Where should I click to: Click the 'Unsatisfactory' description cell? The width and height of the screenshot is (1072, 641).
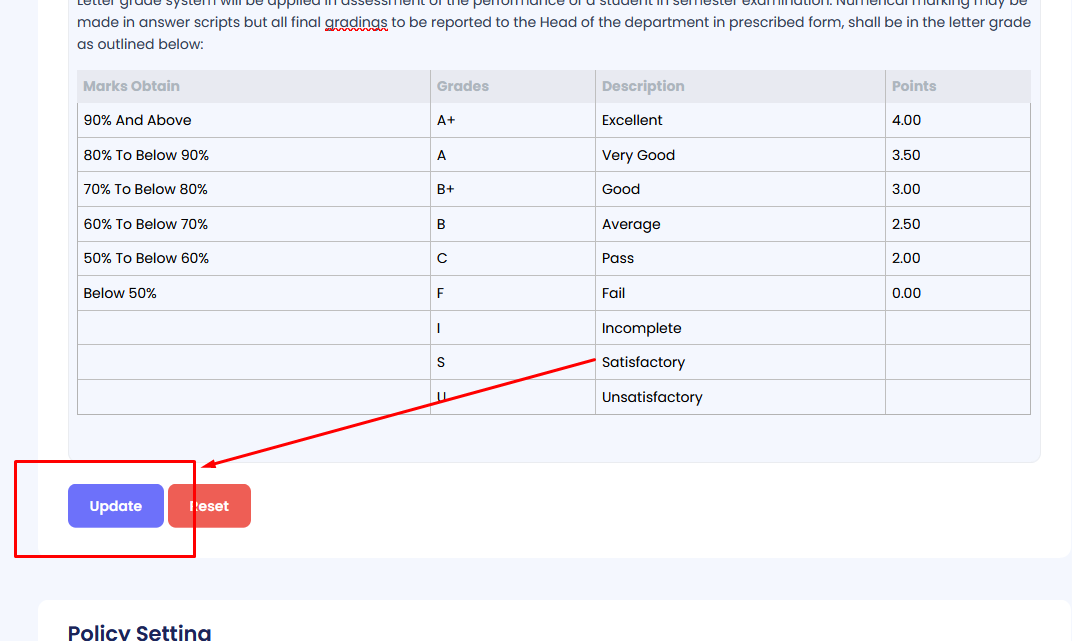(x=652, y=397)
